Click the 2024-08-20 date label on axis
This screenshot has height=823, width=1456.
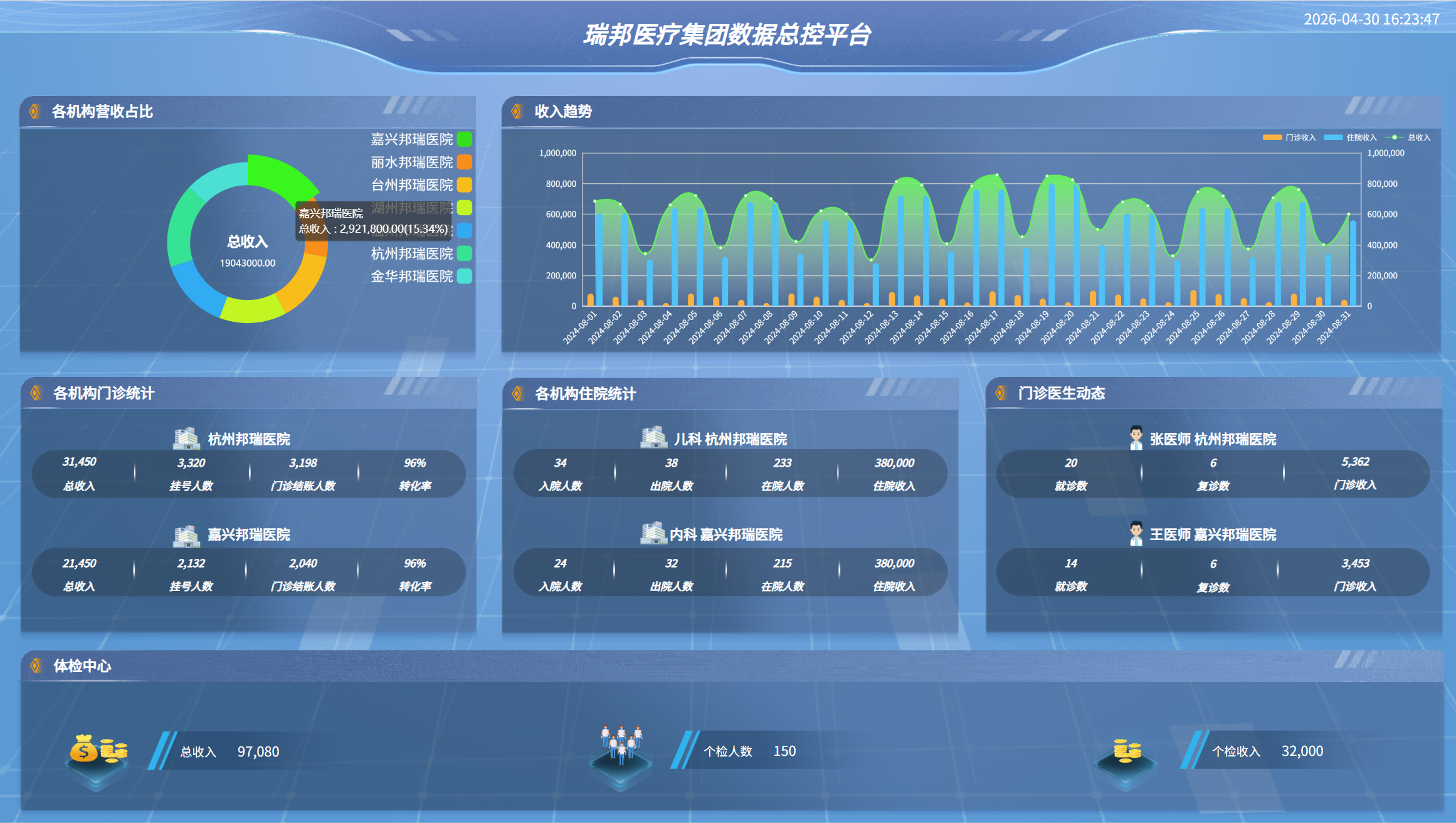(1057, 327)
